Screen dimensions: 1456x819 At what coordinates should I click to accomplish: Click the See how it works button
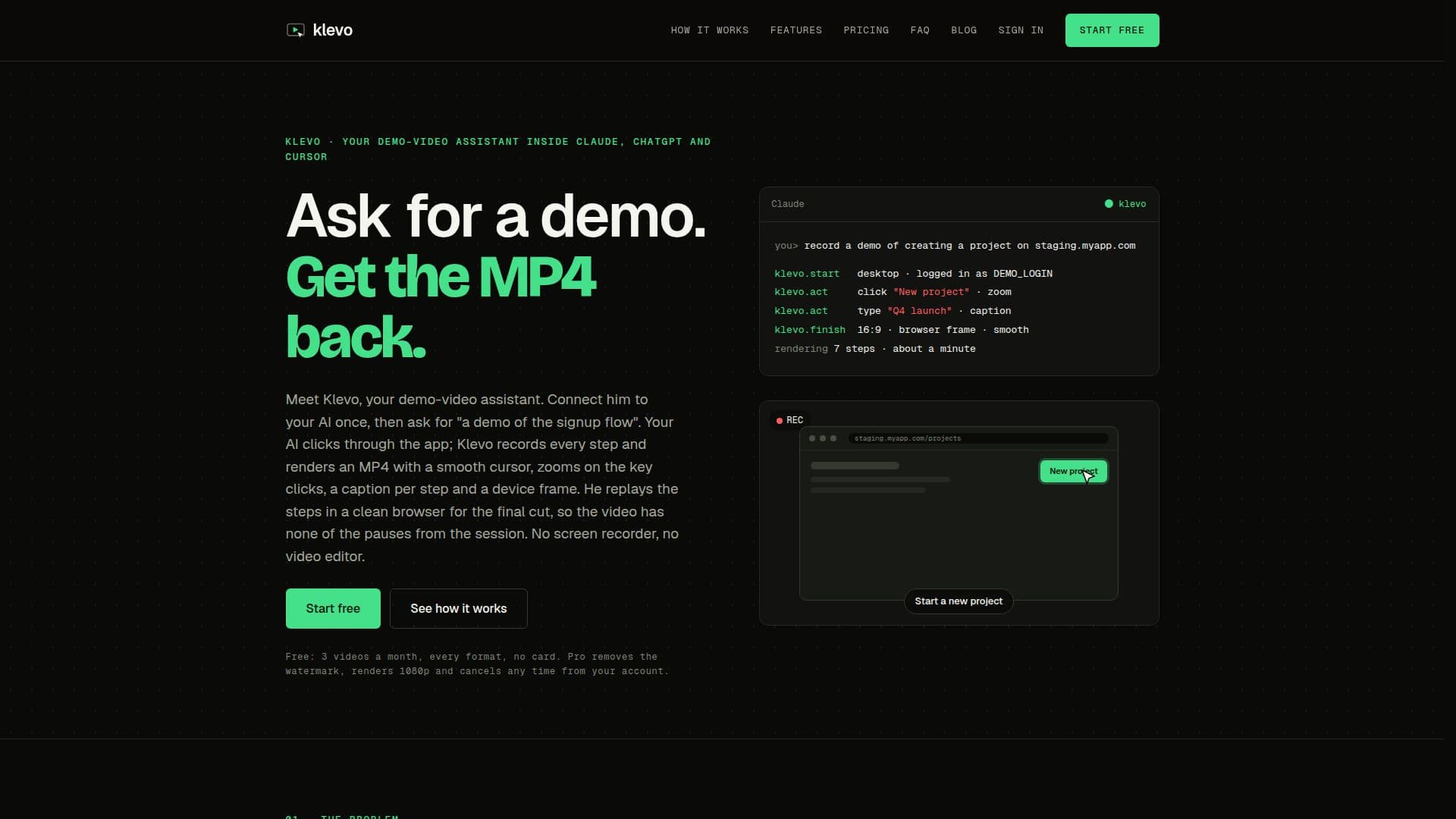coord(459,608)
